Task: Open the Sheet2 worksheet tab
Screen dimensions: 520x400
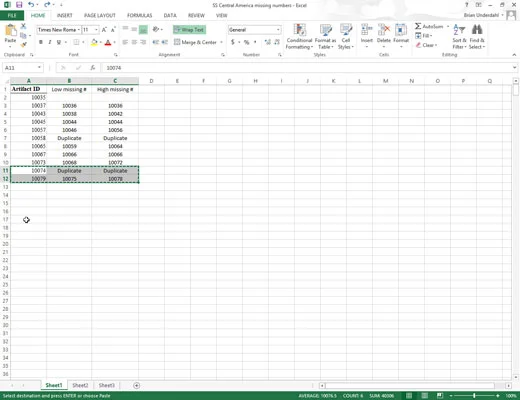Action: [80, 385]
